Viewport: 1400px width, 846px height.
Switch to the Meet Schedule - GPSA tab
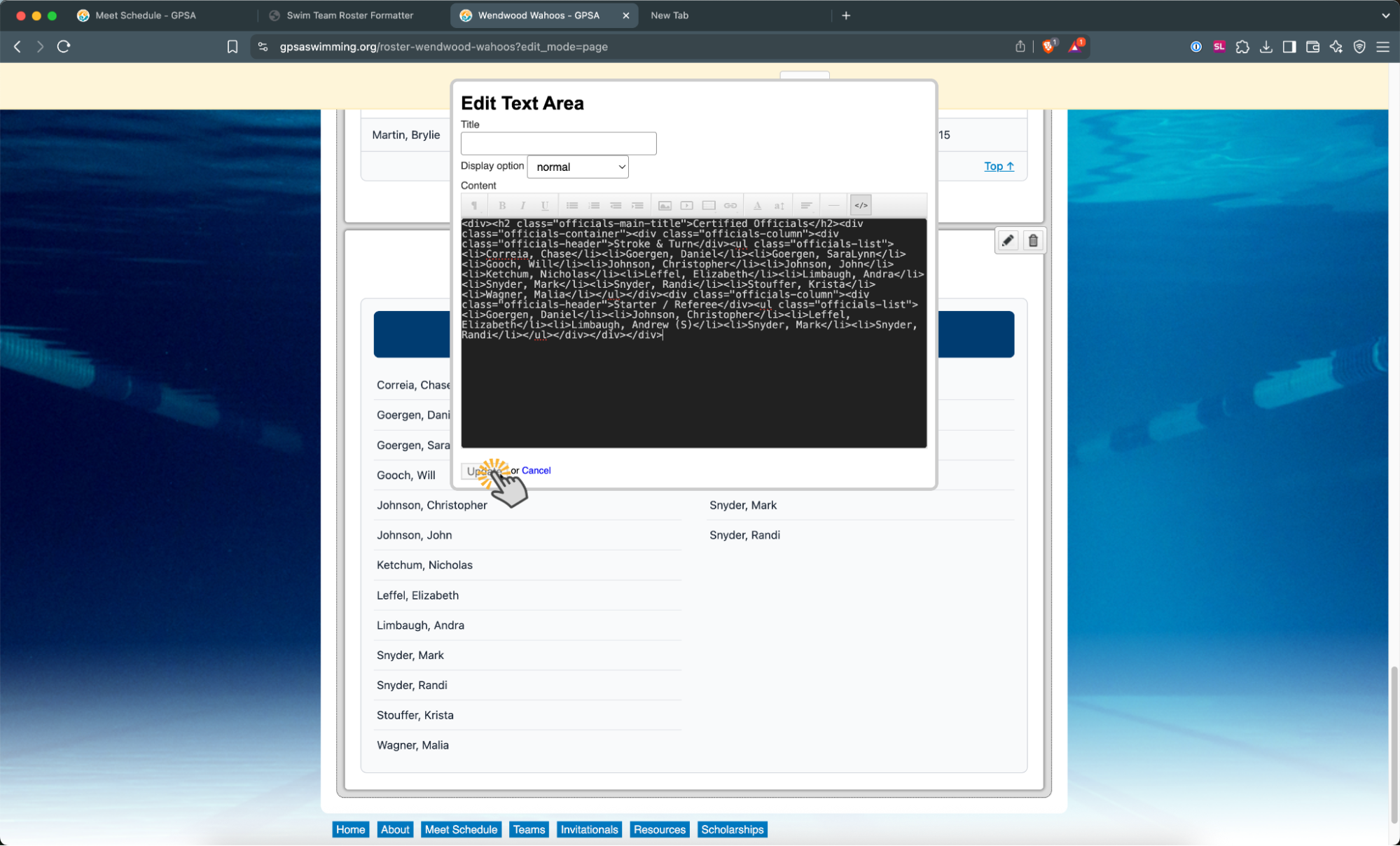(146, 15)
